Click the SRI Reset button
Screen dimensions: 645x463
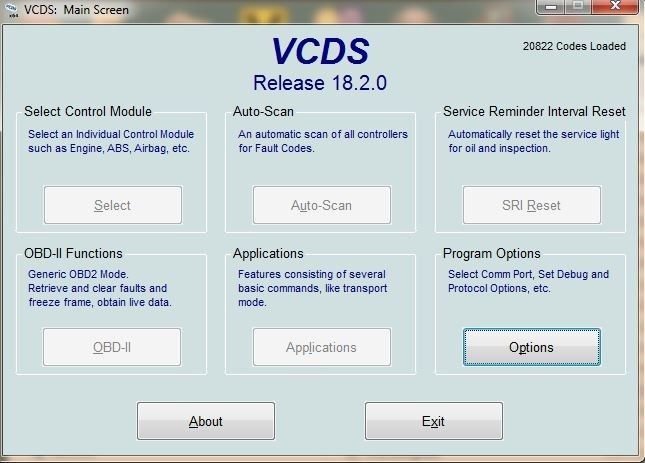531,205
